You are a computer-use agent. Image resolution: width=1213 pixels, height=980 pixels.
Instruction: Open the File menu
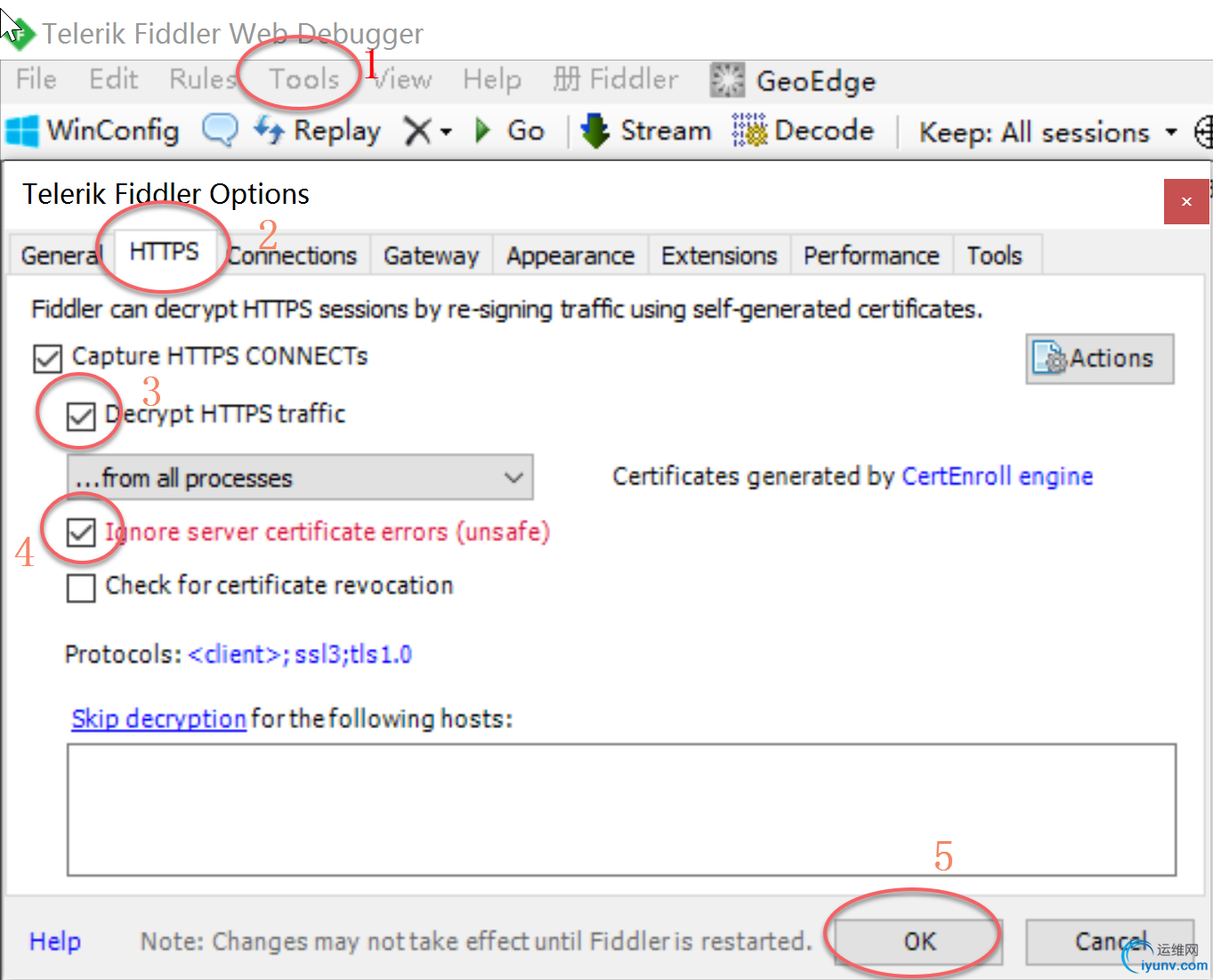pyautogui.click(x=36, y=79)
